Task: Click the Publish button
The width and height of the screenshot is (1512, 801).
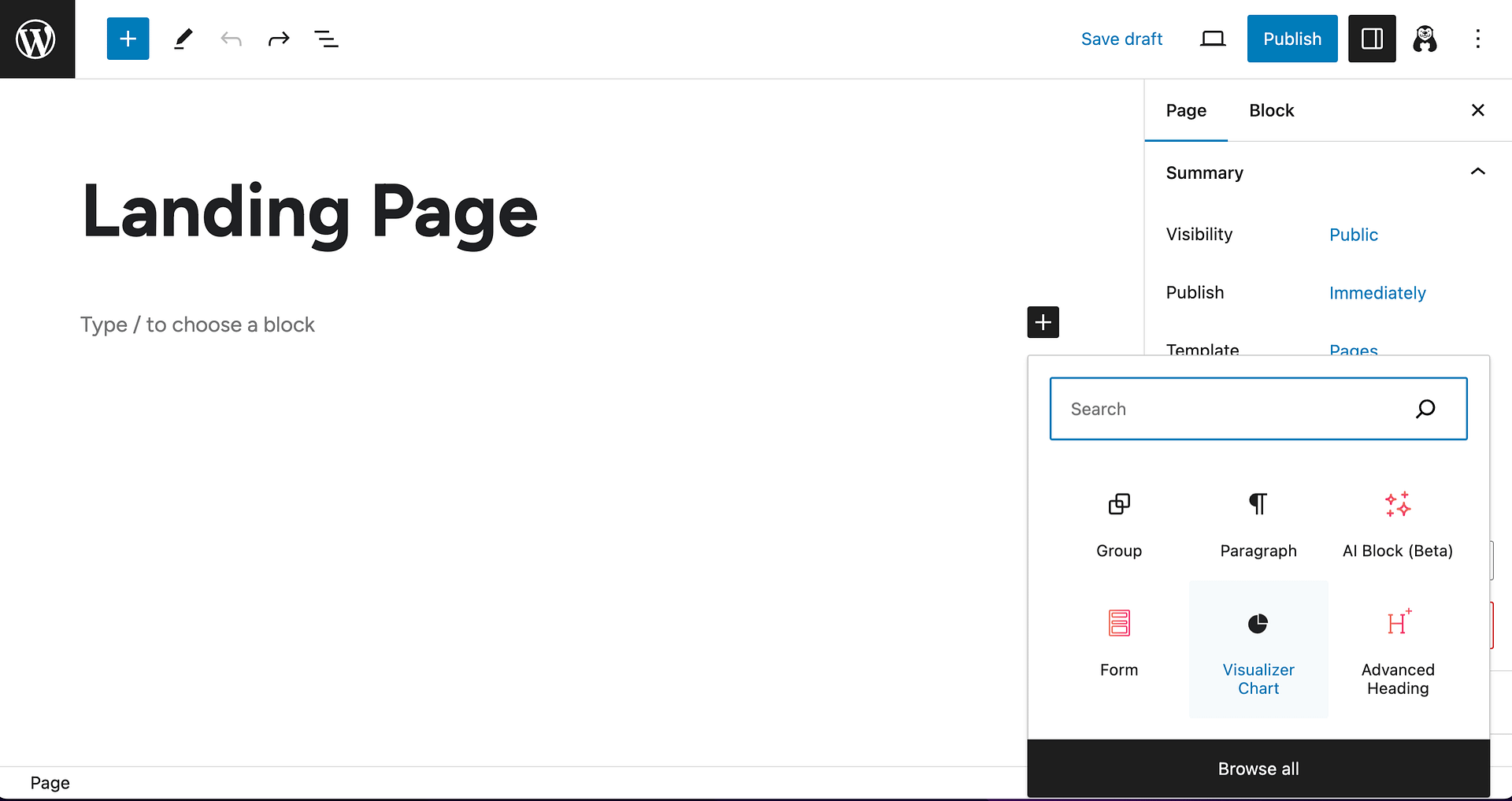Action: (x=1291, y=38)
